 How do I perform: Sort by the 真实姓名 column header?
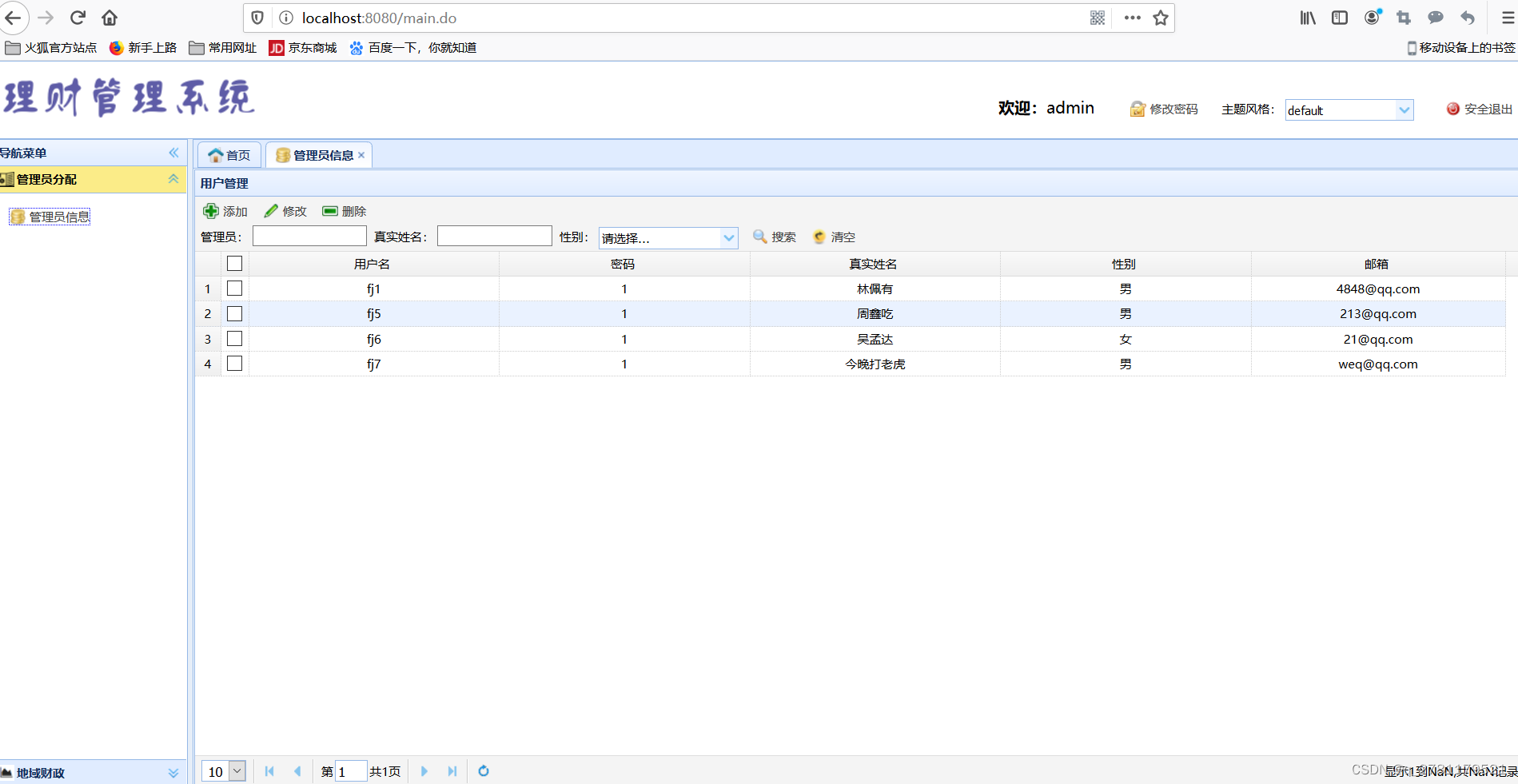[x=874, y=264]
